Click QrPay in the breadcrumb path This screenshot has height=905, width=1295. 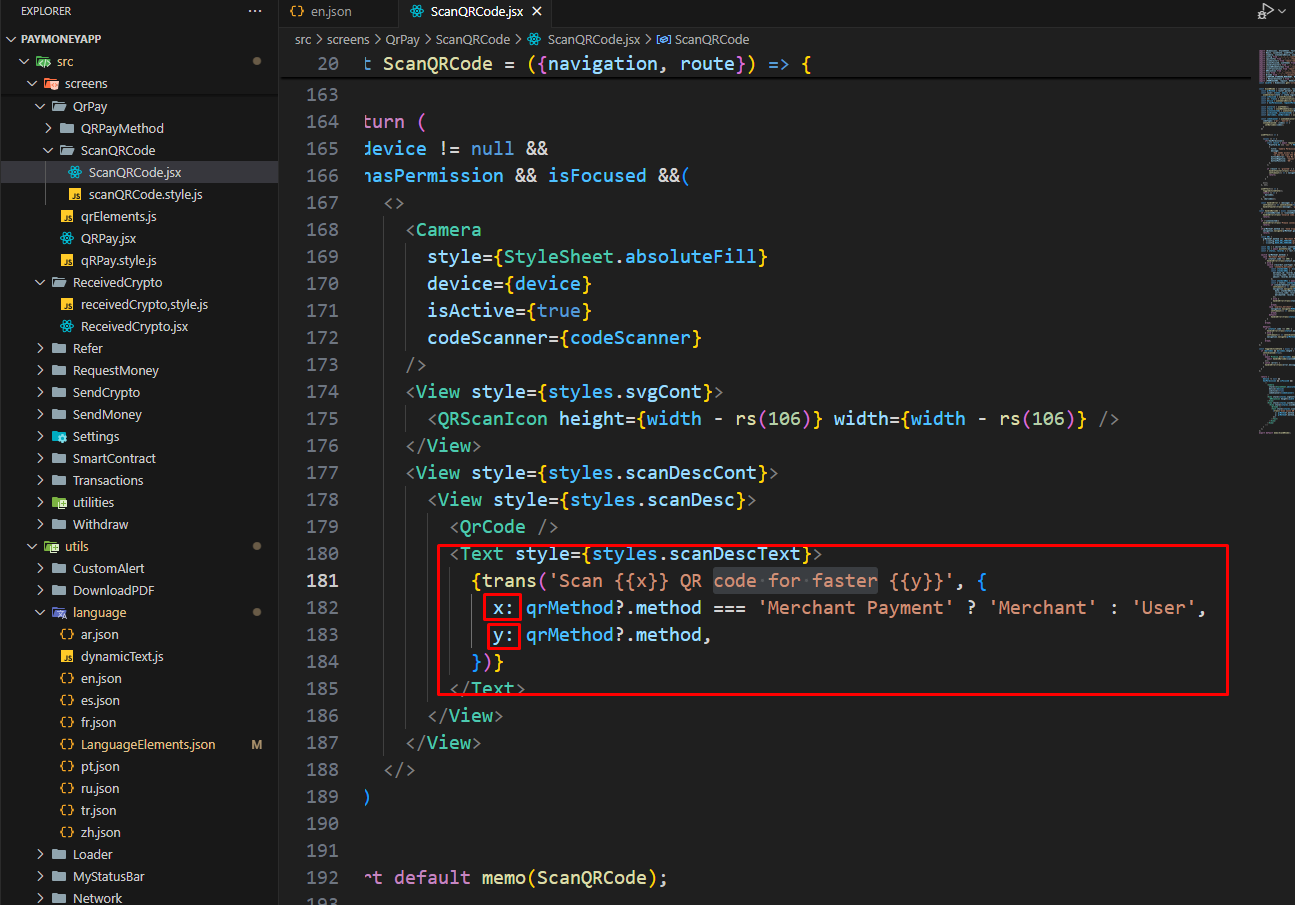point(401,40)
